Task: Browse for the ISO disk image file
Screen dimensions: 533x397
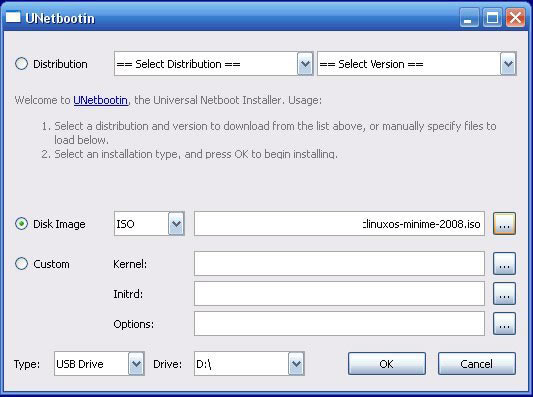Action: pyautogui.click(x=504, y=224)
